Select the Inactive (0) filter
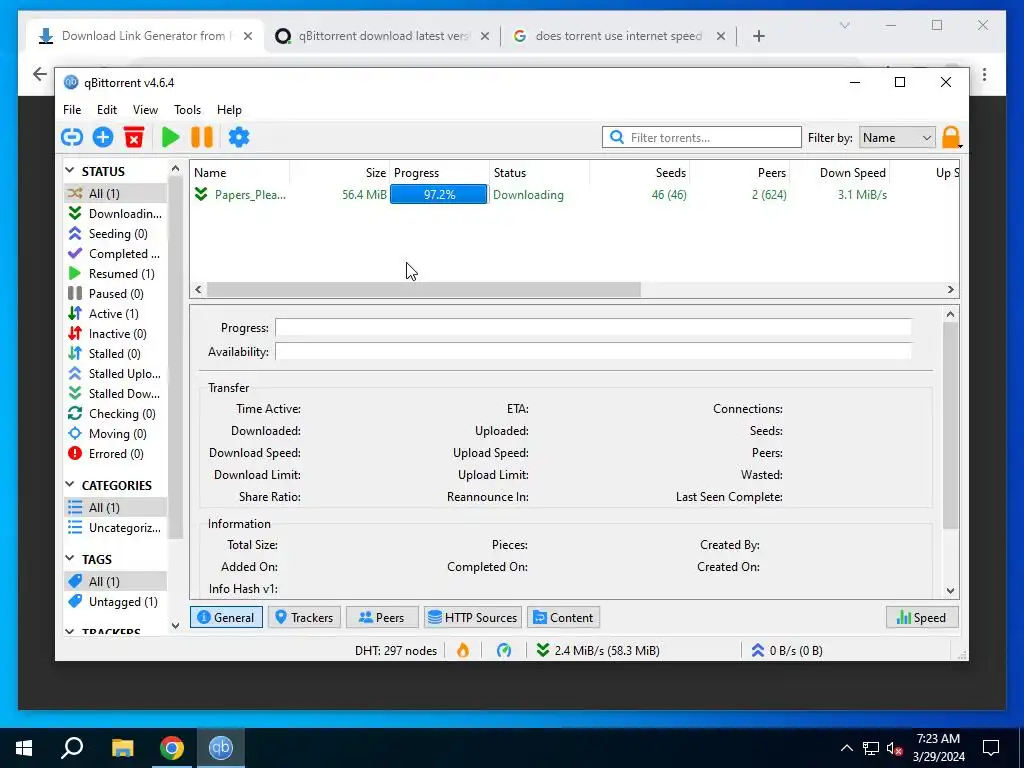 [116, 334]
